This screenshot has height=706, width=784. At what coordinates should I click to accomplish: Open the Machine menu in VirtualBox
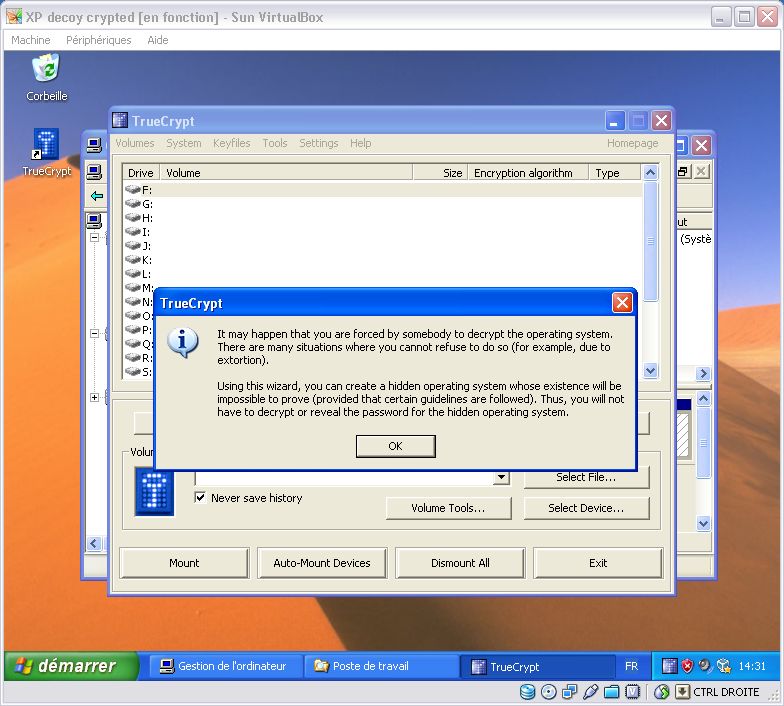pos(30,40)
